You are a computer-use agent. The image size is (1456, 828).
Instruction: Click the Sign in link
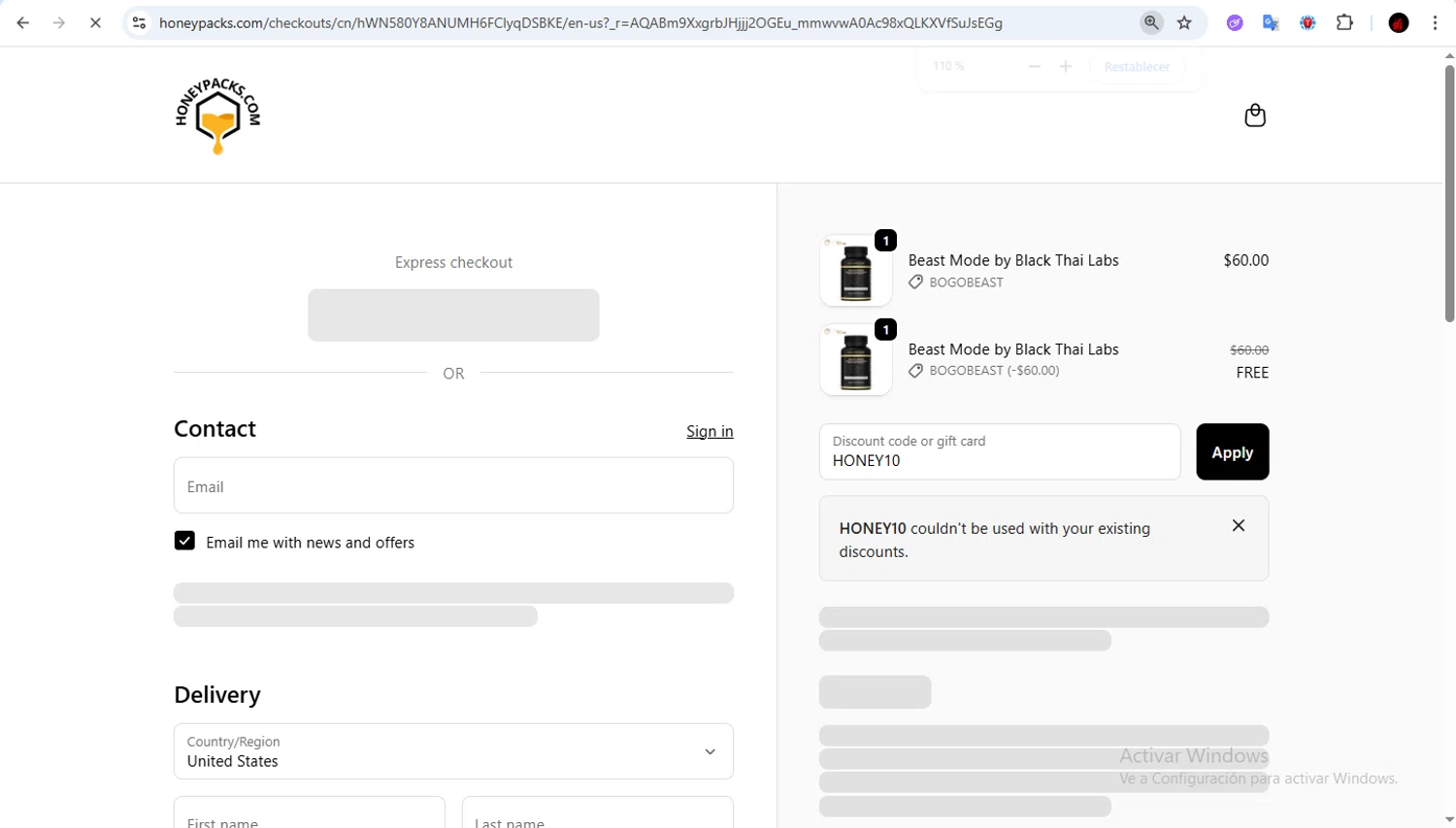point(710,431)
